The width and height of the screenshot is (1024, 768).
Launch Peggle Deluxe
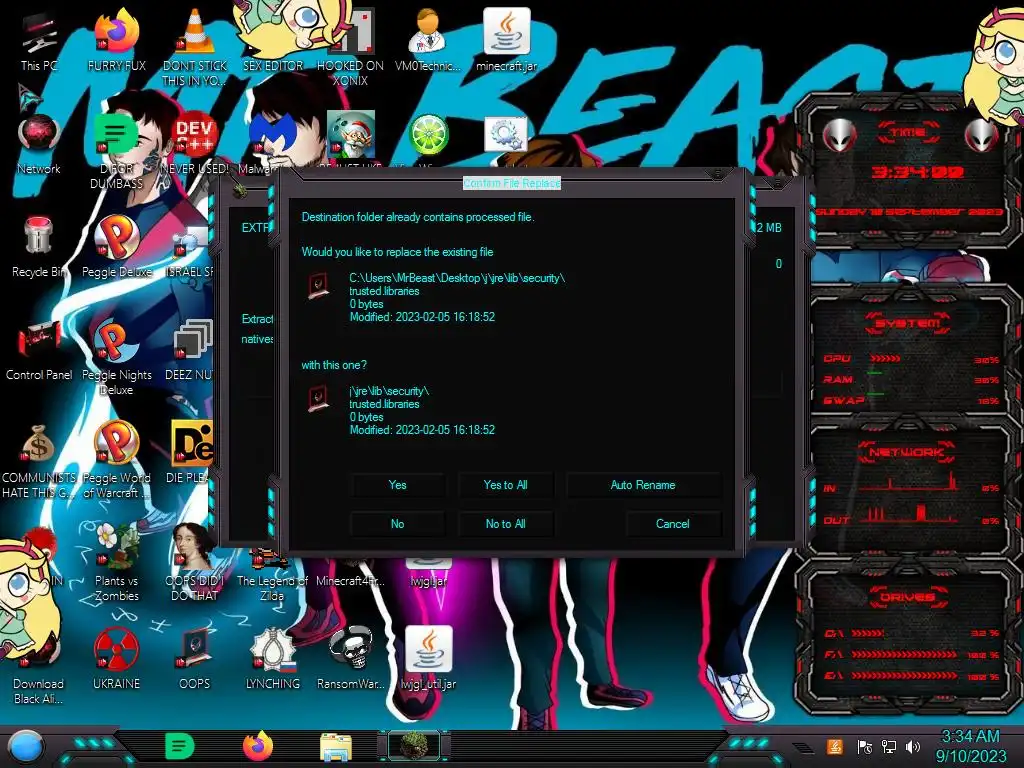click(117, 247)
